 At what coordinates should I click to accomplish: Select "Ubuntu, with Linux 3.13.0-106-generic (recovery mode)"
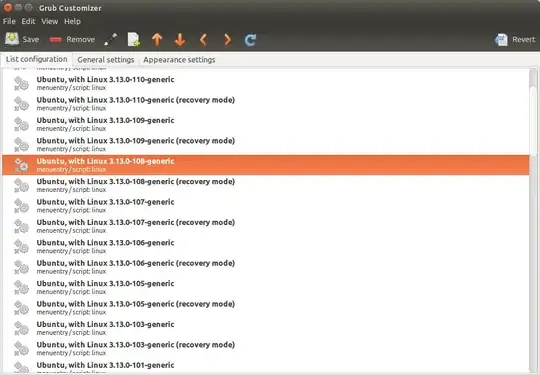coord(136,263)
